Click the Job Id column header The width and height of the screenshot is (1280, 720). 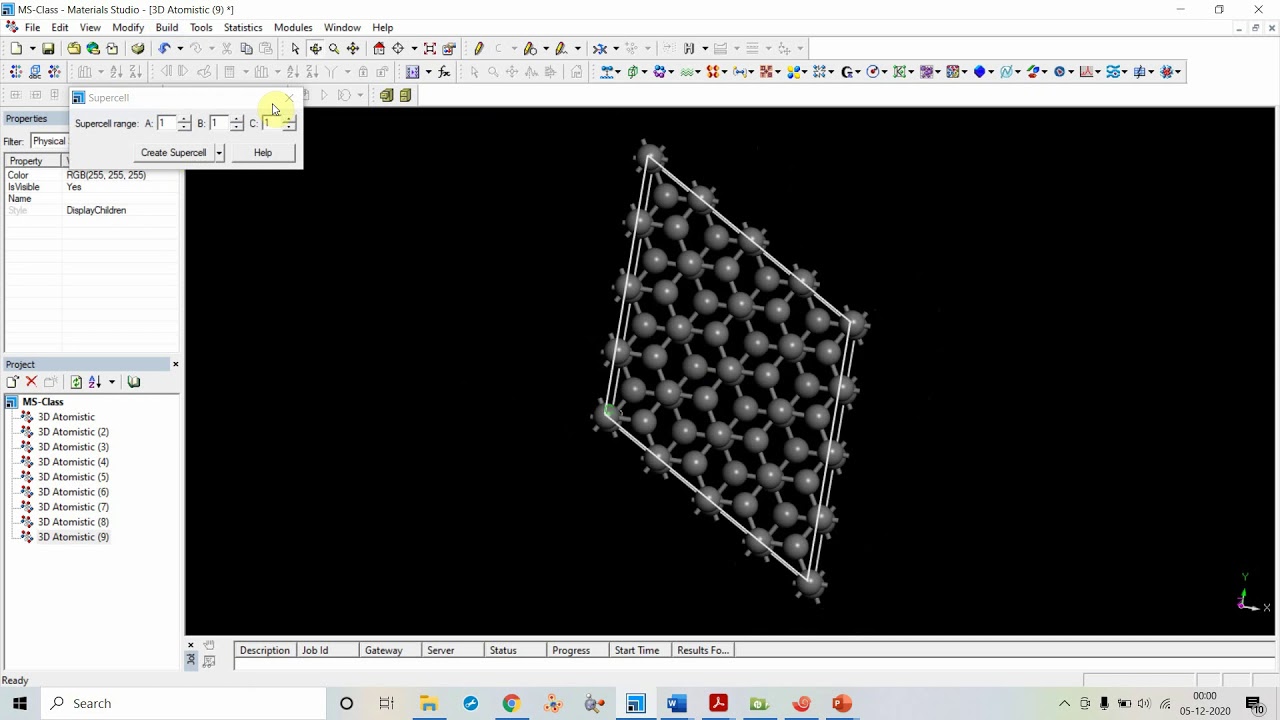328,650
